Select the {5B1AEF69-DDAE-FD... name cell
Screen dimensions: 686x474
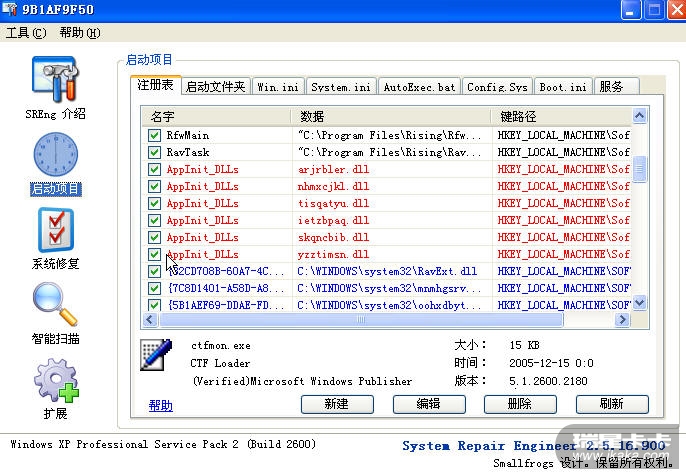point(226,305)
